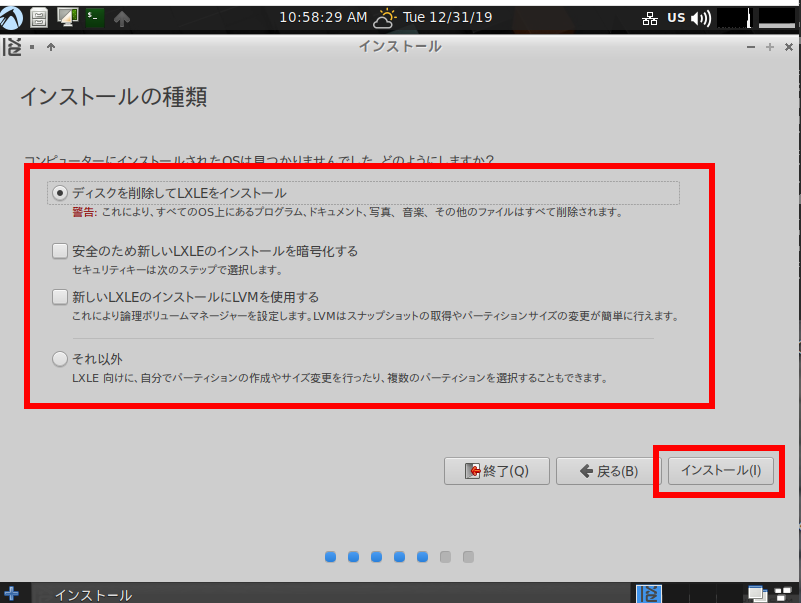
Task: Click the titlebar up arrow shade button
Action: pyautogui.click(x=51, y=47)
